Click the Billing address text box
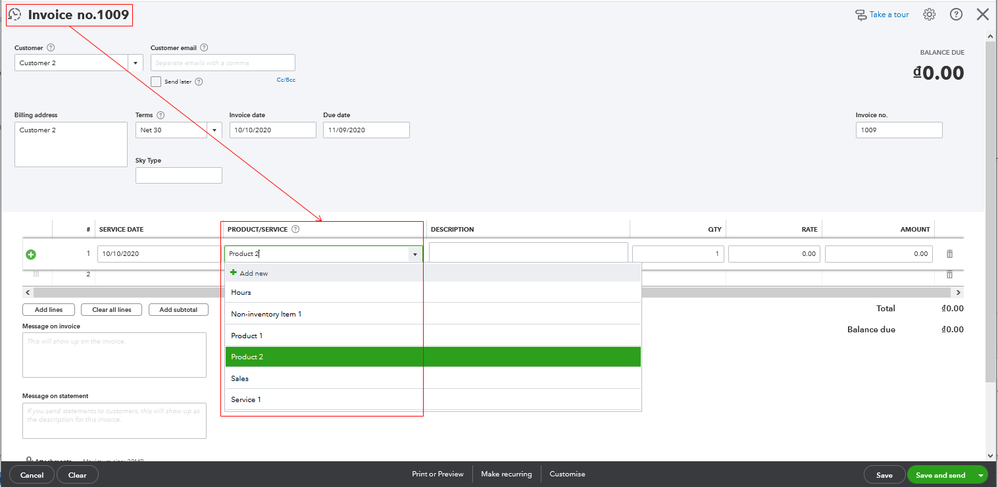Screen dimensions: 998x487 71,145
